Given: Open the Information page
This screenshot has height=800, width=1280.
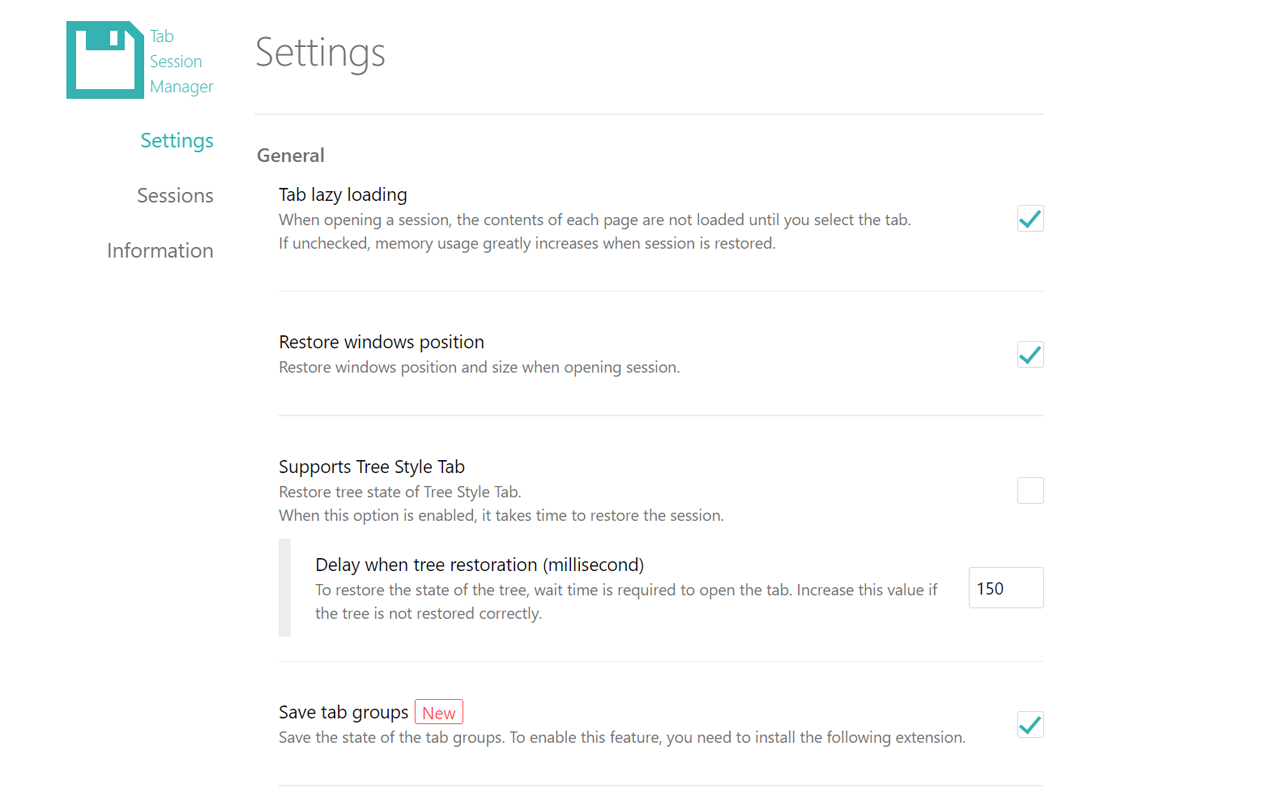Looking at the screenshot, I should [x=160, y=250].
